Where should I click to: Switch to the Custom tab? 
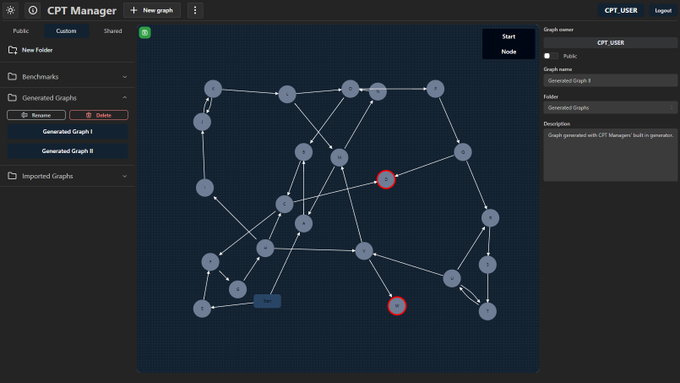point(66,31)
